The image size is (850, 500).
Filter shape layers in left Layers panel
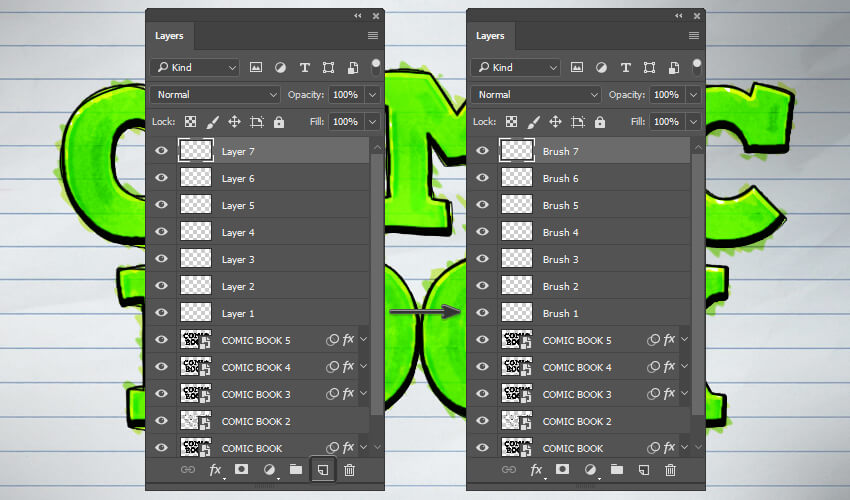coord(329,67)
